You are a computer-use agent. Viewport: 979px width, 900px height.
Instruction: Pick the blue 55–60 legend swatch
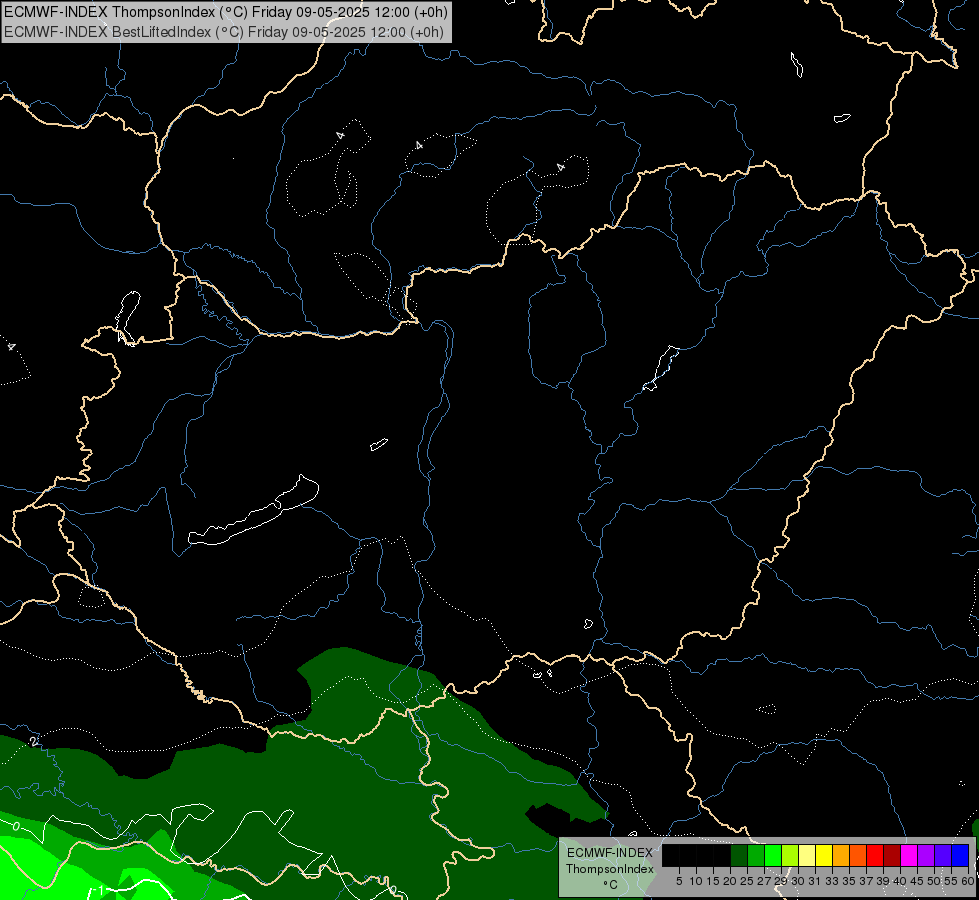[x=960, y=855]
